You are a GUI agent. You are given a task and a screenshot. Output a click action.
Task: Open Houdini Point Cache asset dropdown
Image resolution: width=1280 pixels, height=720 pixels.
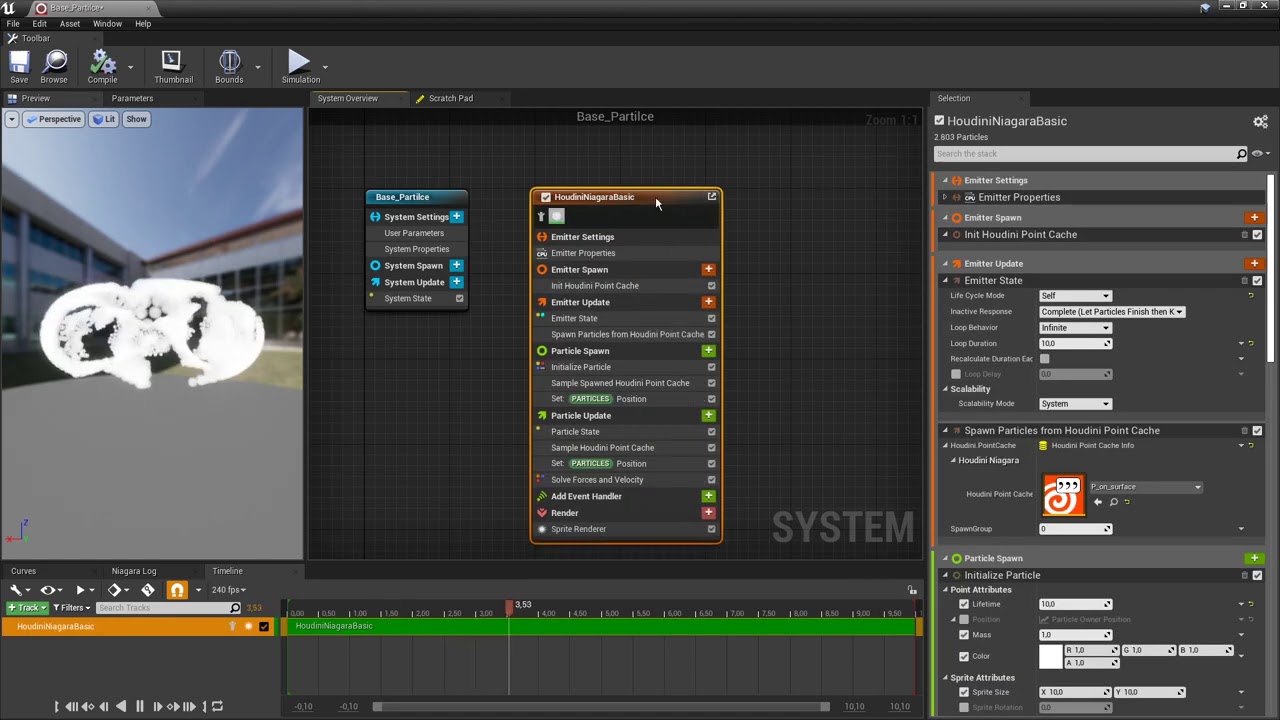1145,487
